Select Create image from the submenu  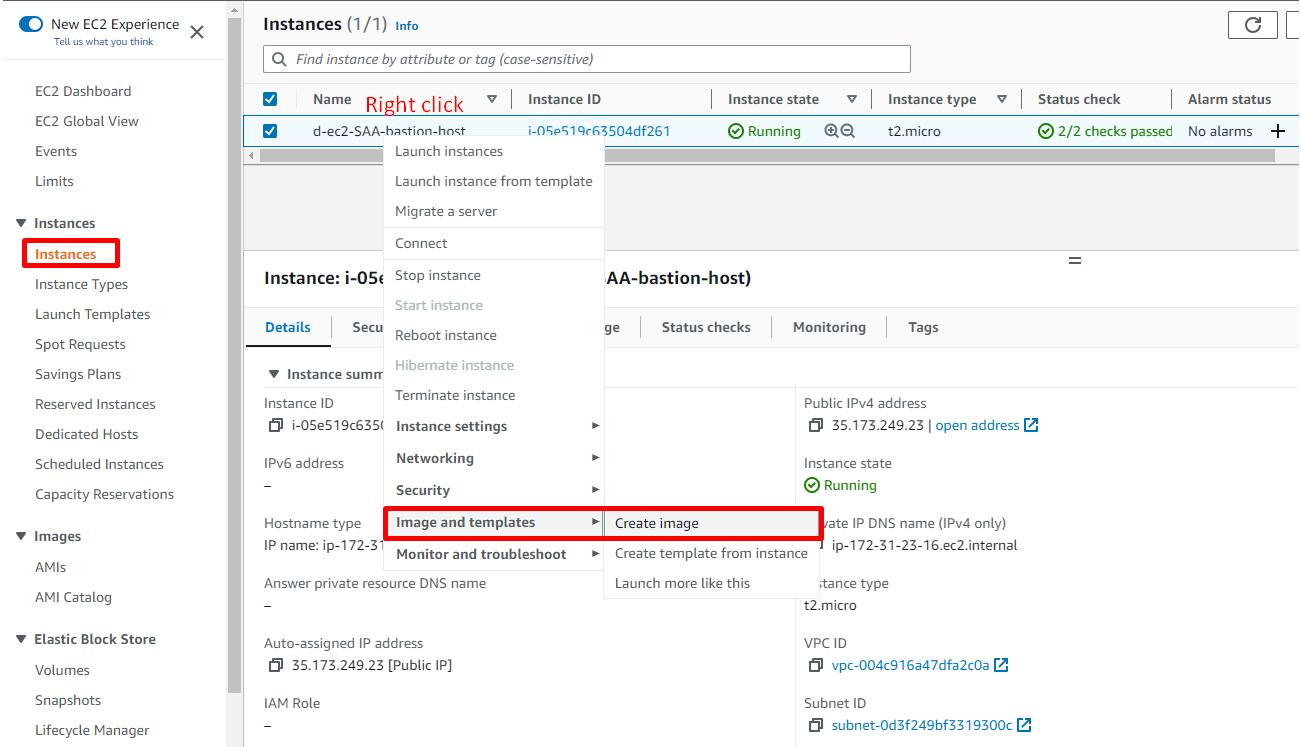coord(657,523)
